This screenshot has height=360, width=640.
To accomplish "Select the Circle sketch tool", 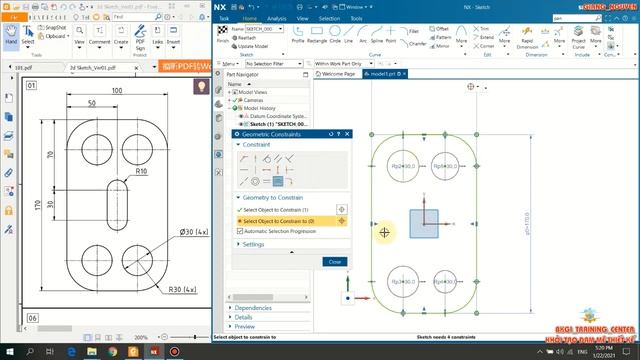I will click(x=335, y=34).
